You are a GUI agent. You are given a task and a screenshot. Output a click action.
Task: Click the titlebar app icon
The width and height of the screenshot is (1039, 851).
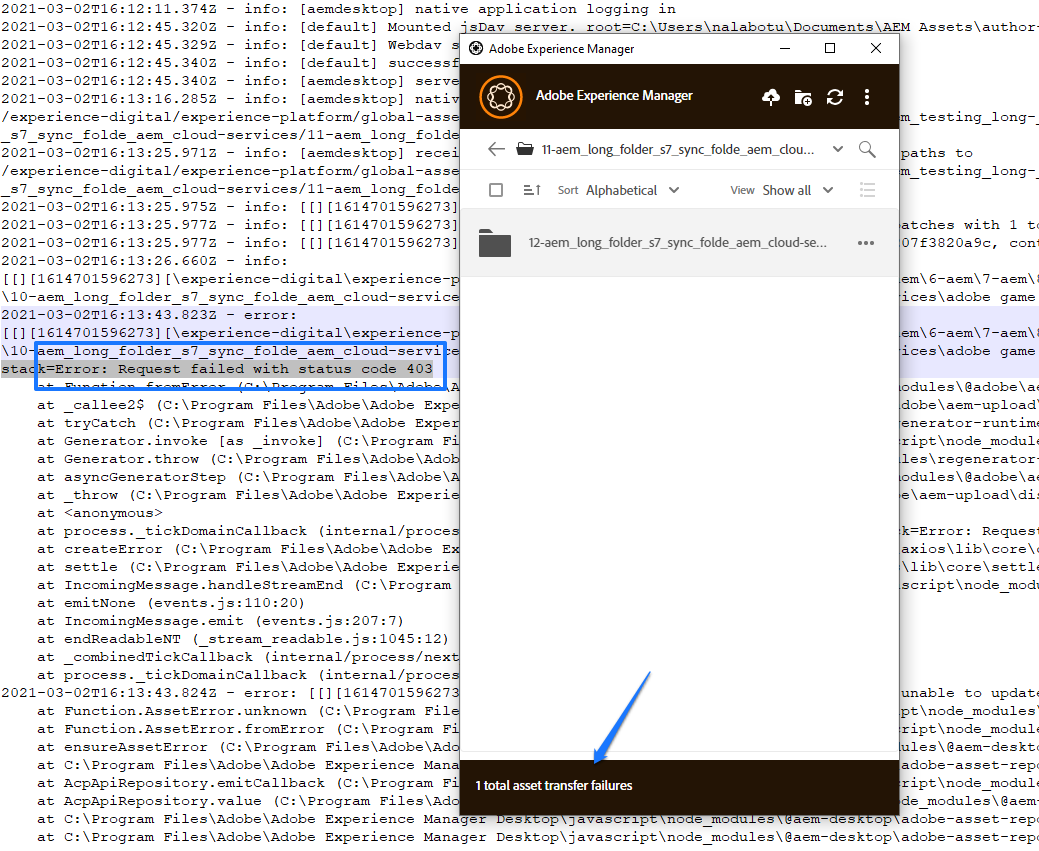pos(476,48)
